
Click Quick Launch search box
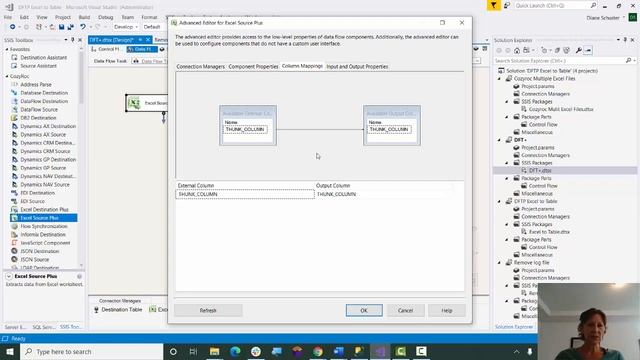[x=552, y=5]
